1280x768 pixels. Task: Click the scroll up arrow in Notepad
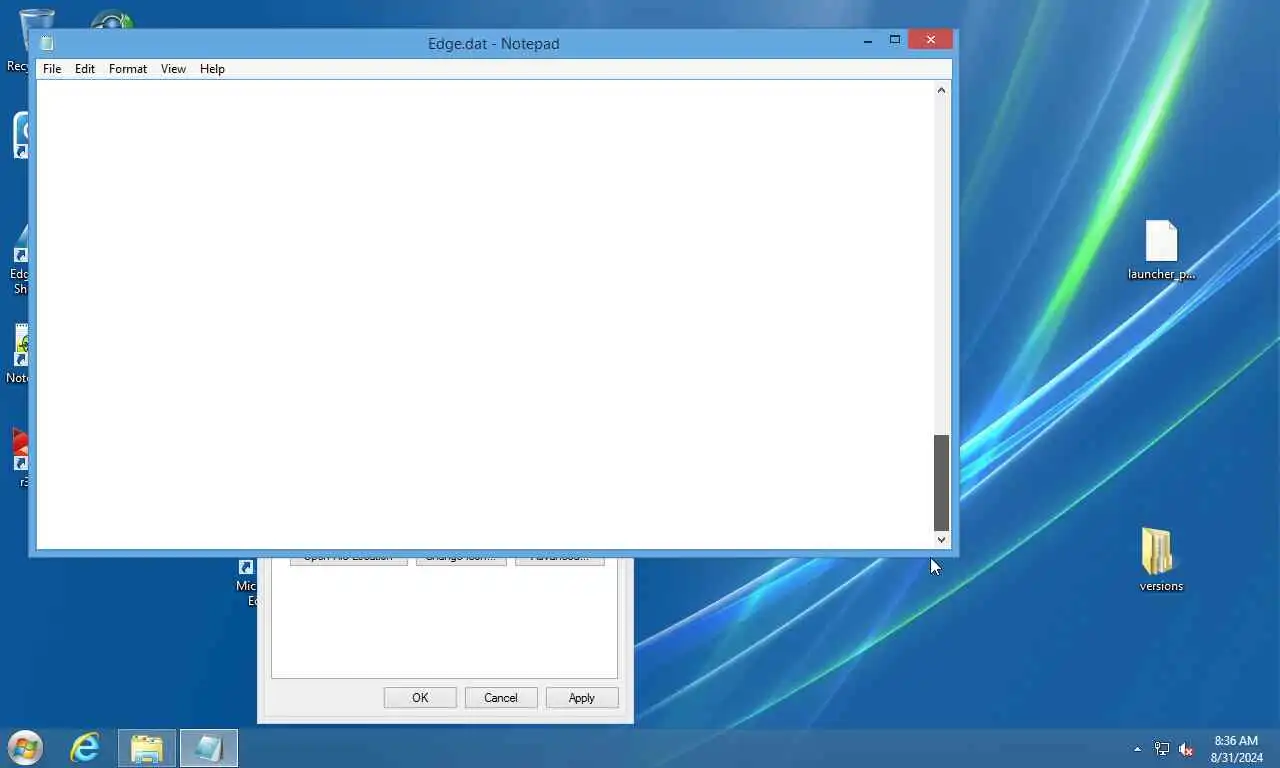click(x=941, y=90)
